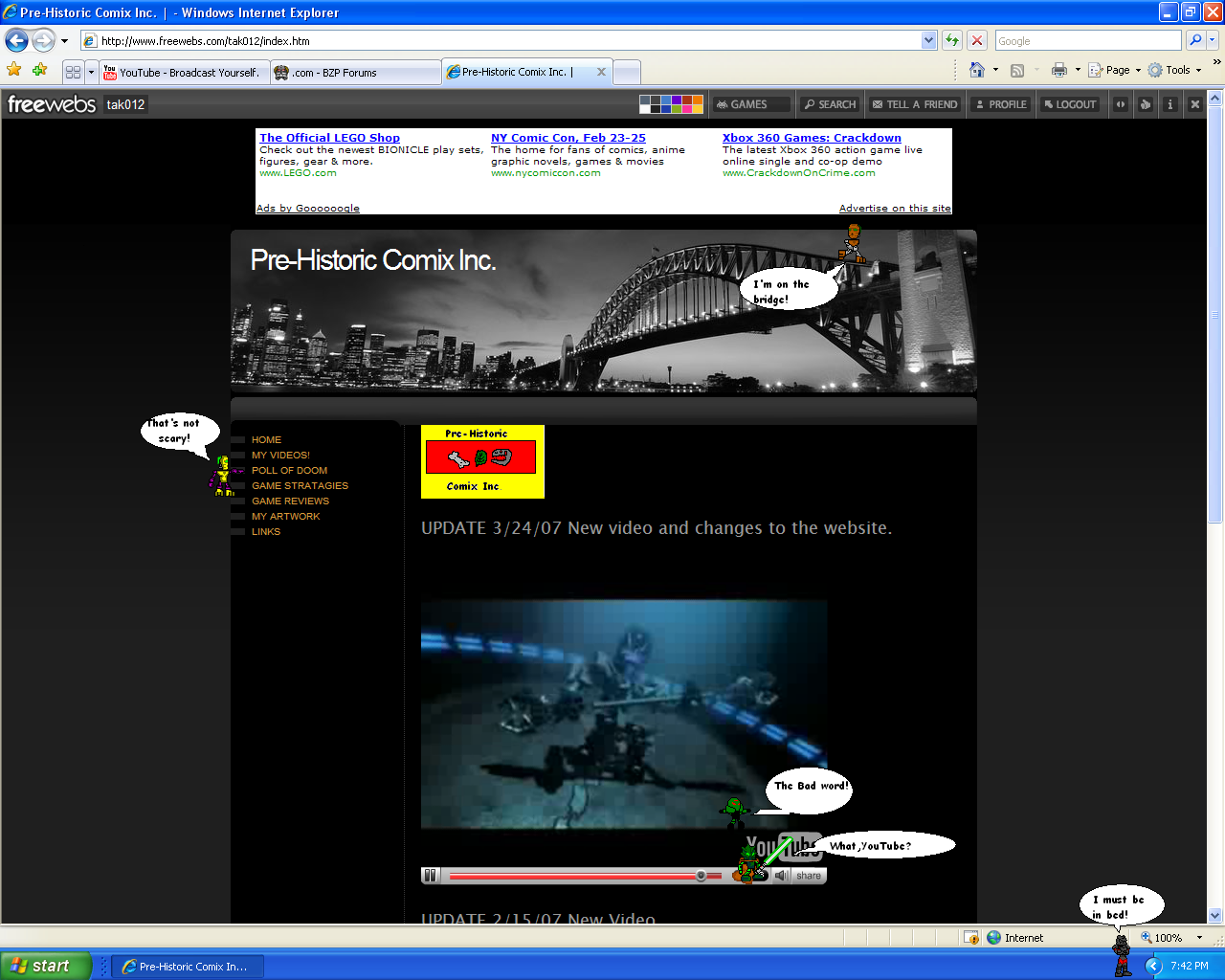Viewport: 1225px width, 980px height.
Task: Open the Xbox 360 Games: Crackdown ad
Action: [812, 138]
